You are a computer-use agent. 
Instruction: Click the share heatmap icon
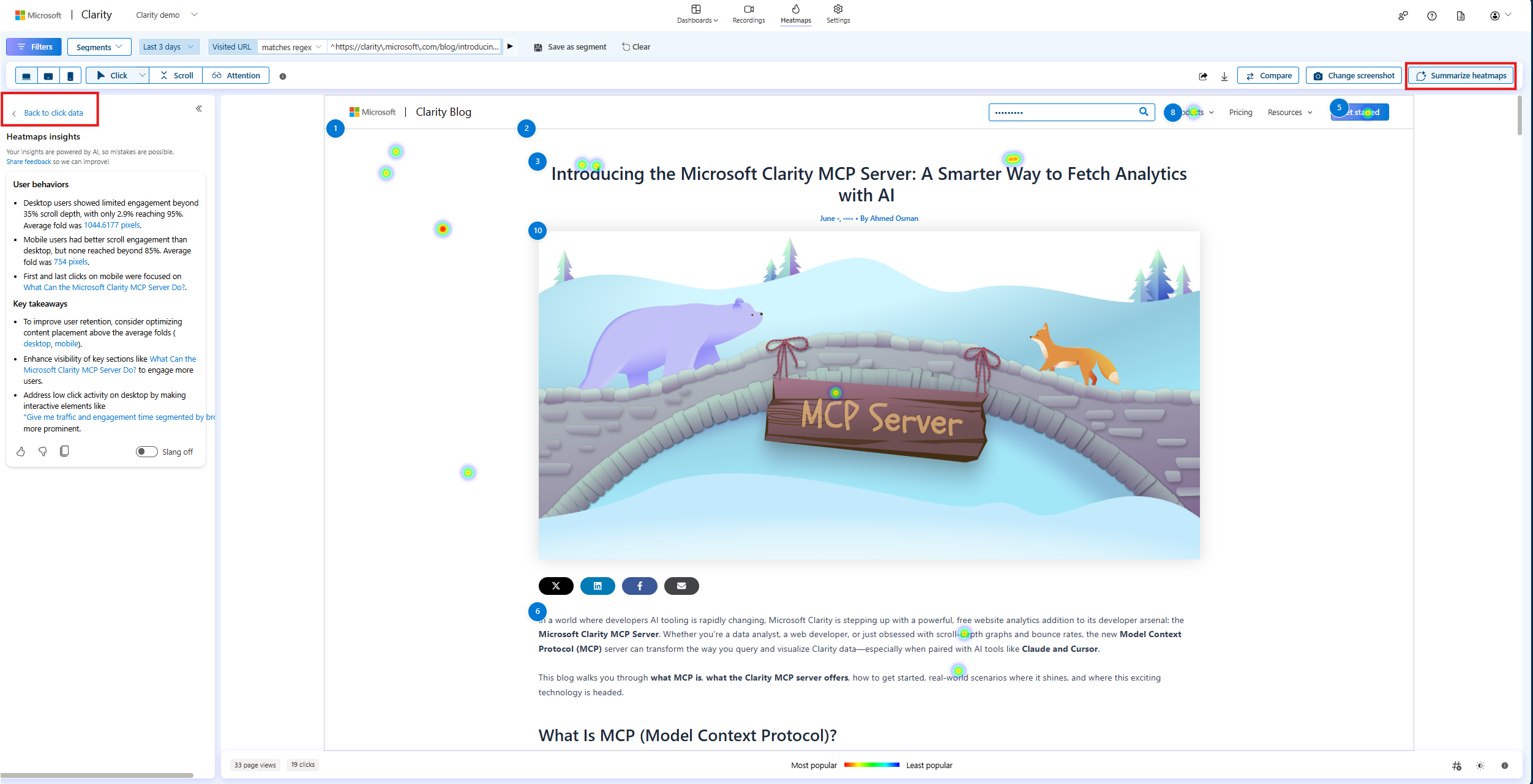click(x=1203, y=76)
